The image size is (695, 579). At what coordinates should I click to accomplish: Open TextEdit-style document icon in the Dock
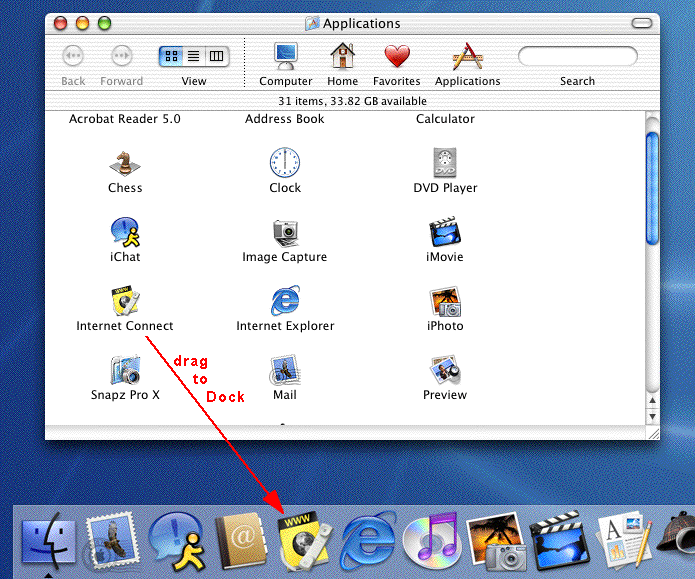click(x=624, y=541)
